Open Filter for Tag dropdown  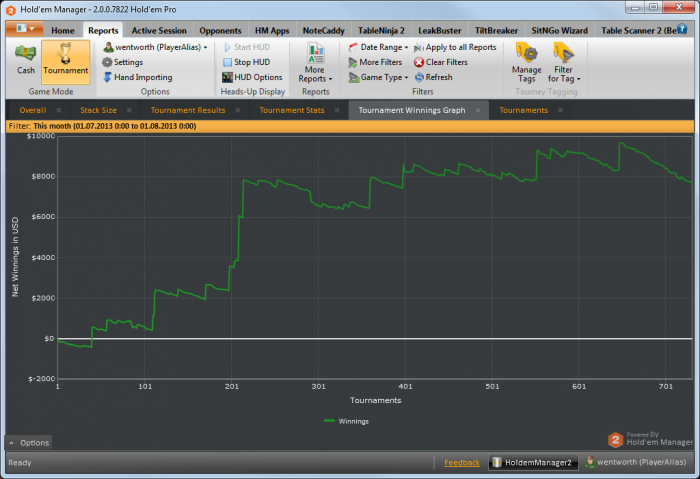563,62
